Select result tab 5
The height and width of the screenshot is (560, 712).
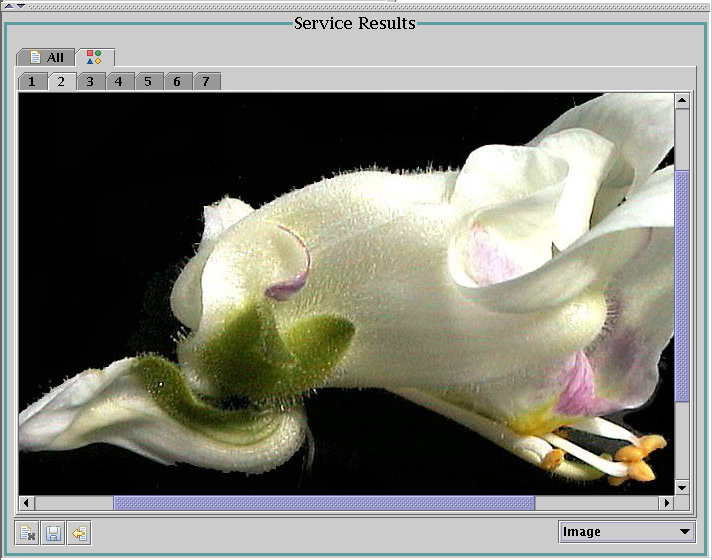click(x=148, y=81)
